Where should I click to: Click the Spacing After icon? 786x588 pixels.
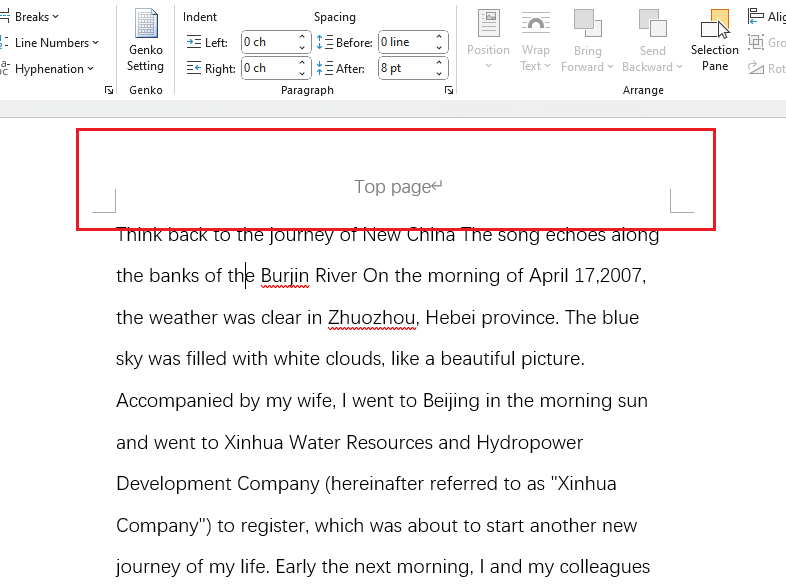pyautogui.click(x=325, y=68)
